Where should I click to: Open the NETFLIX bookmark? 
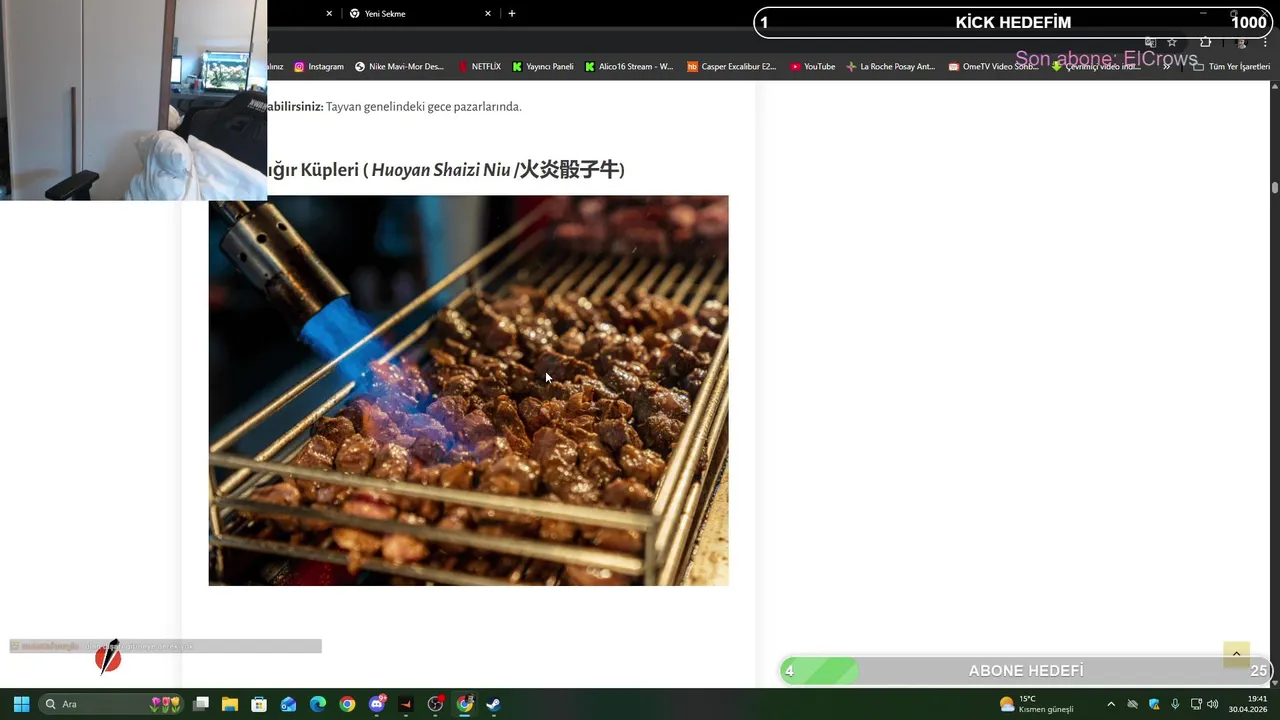pos(480,67)
